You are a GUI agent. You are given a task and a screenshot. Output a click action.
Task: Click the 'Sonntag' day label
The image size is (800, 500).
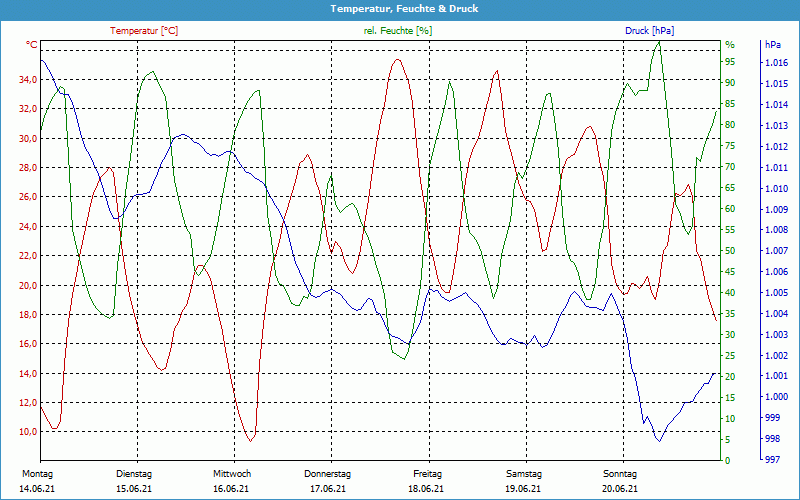(x=620, y=474)
